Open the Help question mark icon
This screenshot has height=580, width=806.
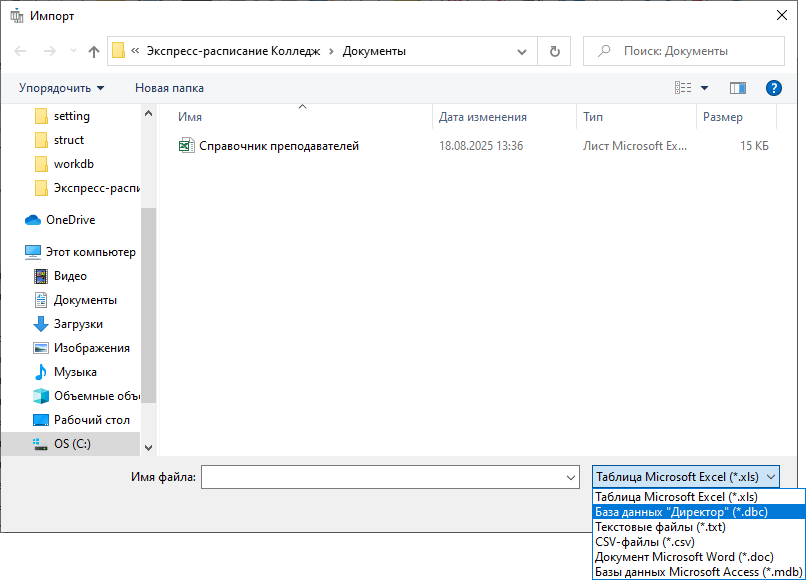click(773, 88)
